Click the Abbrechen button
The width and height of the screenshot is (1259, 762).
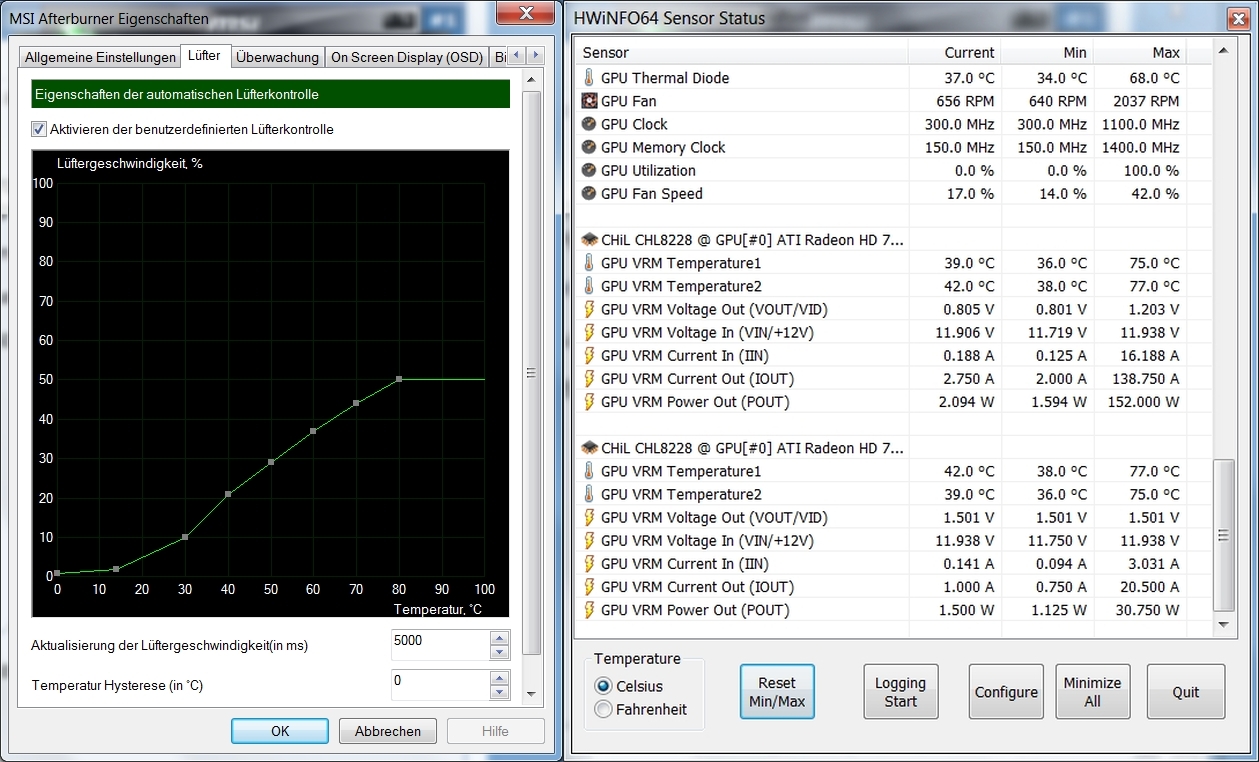(x=388, y=731)
